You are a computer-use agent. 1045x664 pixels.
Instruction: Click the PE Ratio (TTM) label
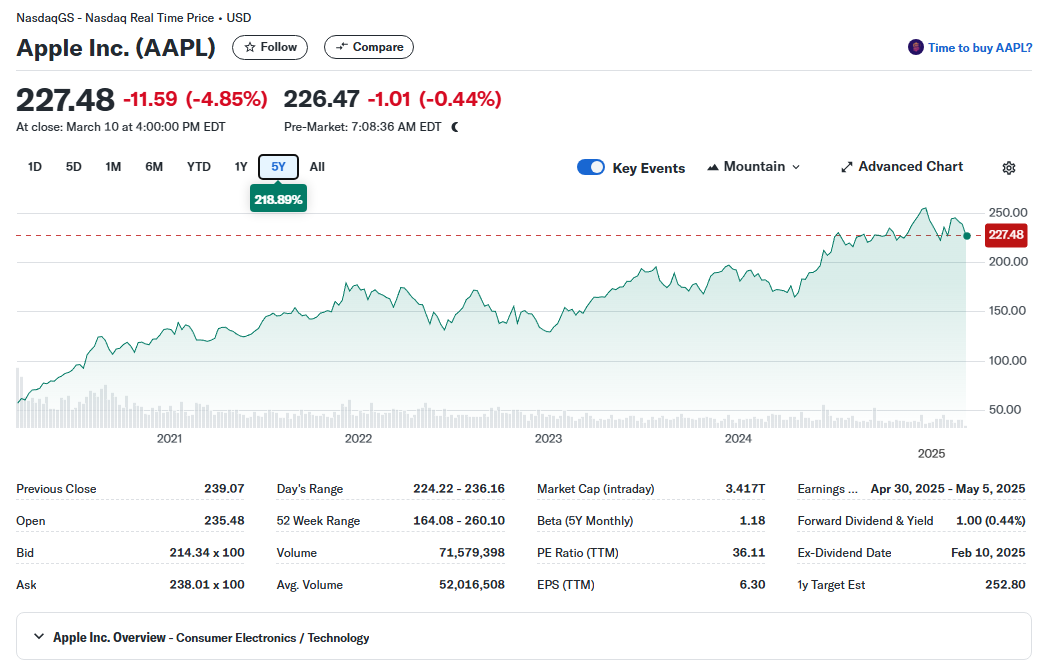578,553
